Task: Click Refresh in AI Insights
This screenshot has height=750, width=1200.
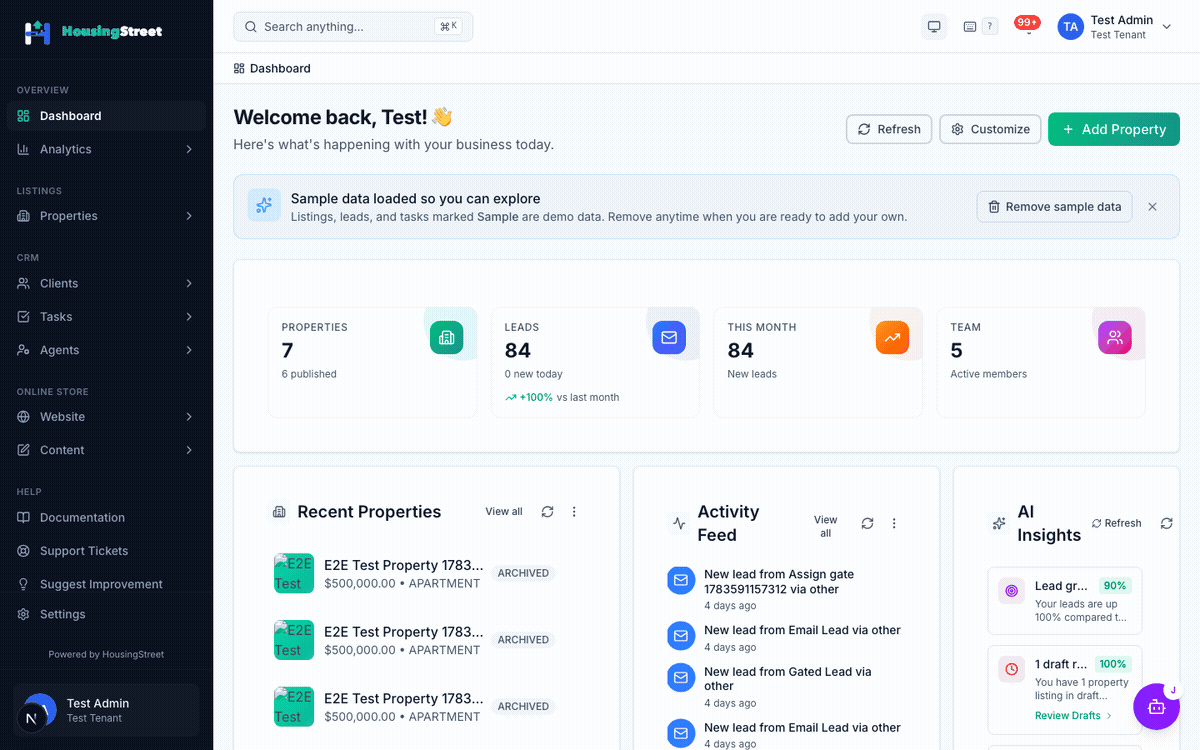Action: (x=1116, y=523)
